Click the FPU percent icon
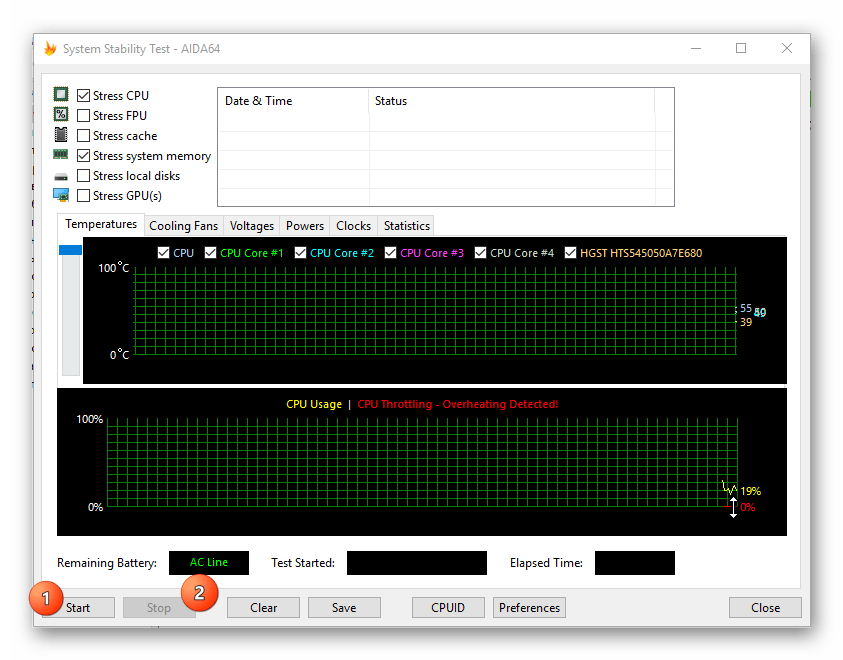The image size is (843, 660). 61,115
